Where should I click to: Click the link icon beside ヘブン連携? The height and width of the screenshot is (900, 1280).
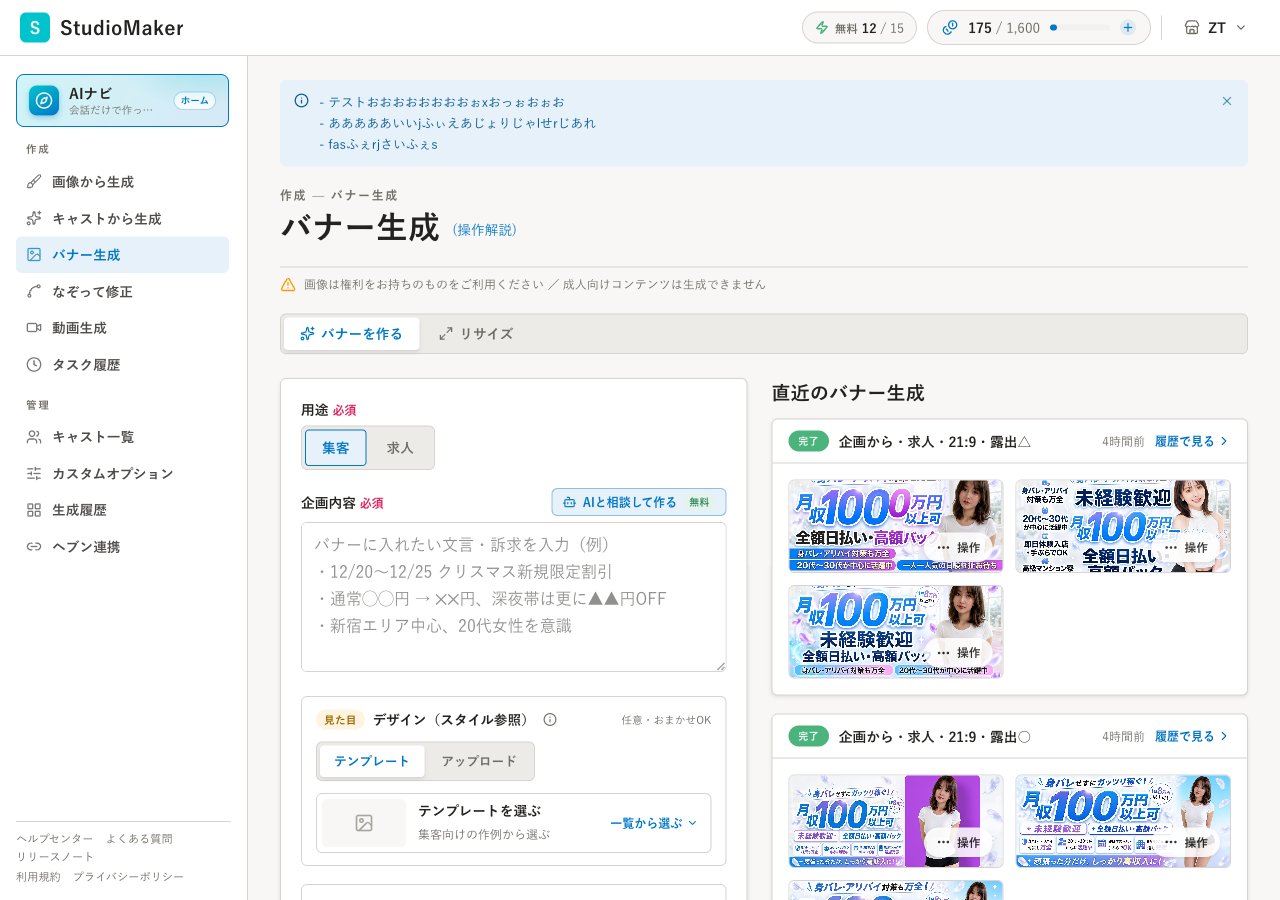coord(34,546)
